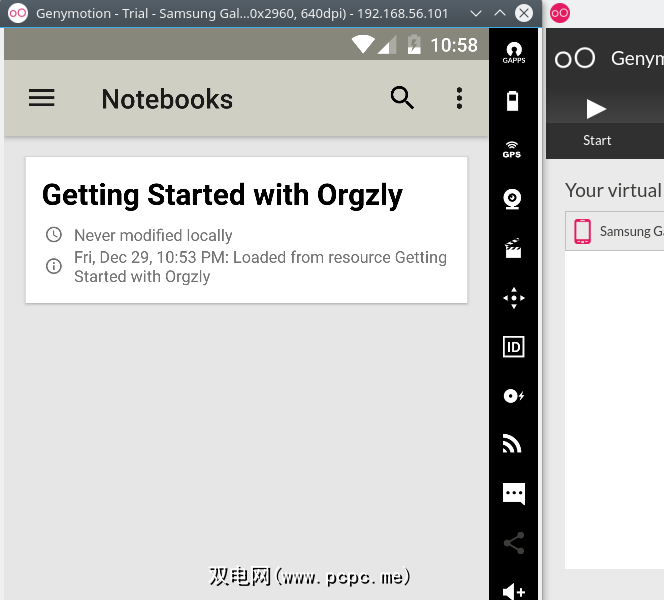
Task: Click the Genymotion logo in the right window
Action: tap(575, 58)
